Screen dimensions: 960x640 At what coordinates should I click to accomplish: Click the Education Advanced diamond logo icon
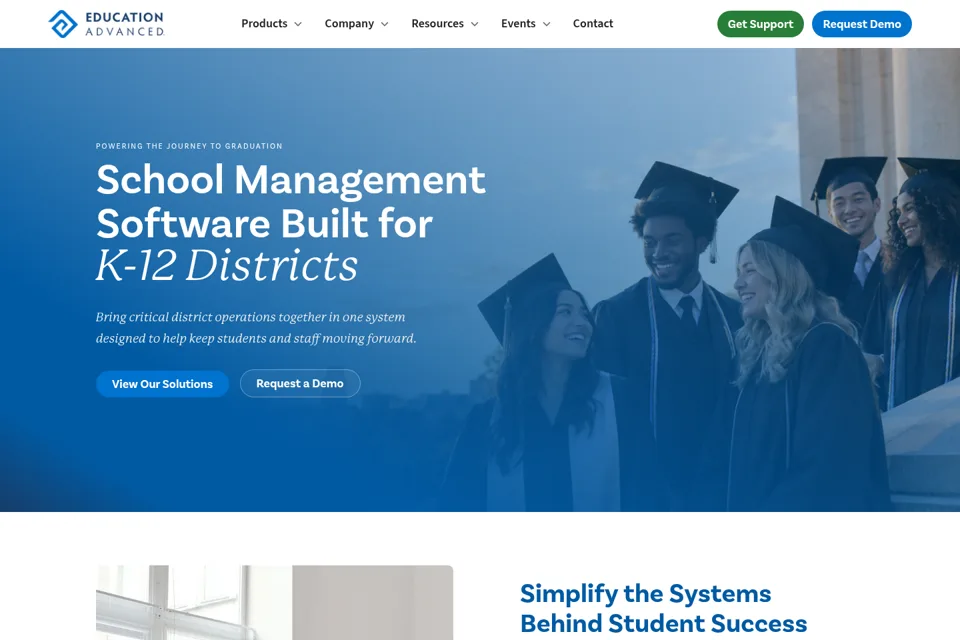coord(62,24)
